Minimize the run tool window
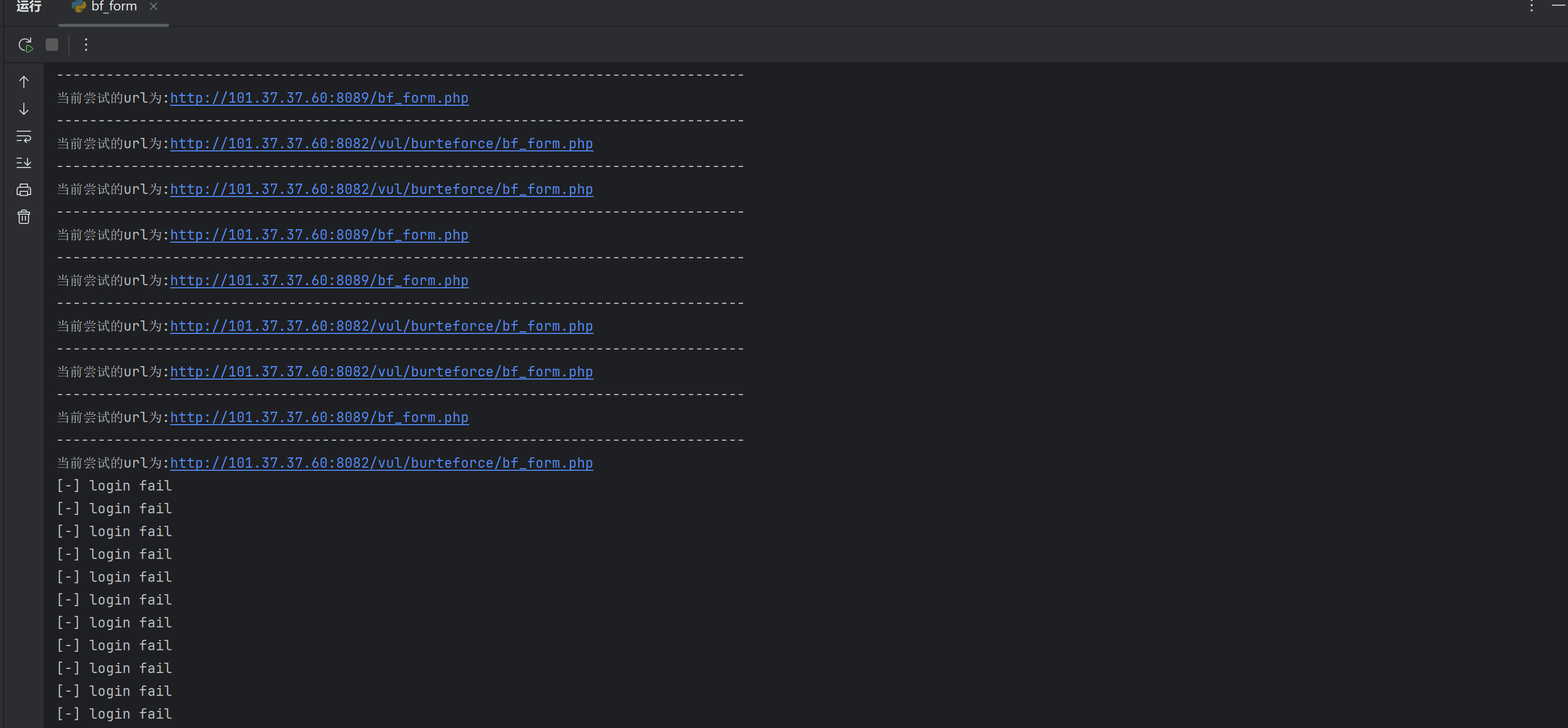Viewport: 1568px width, 728px height. [1558, 5]
